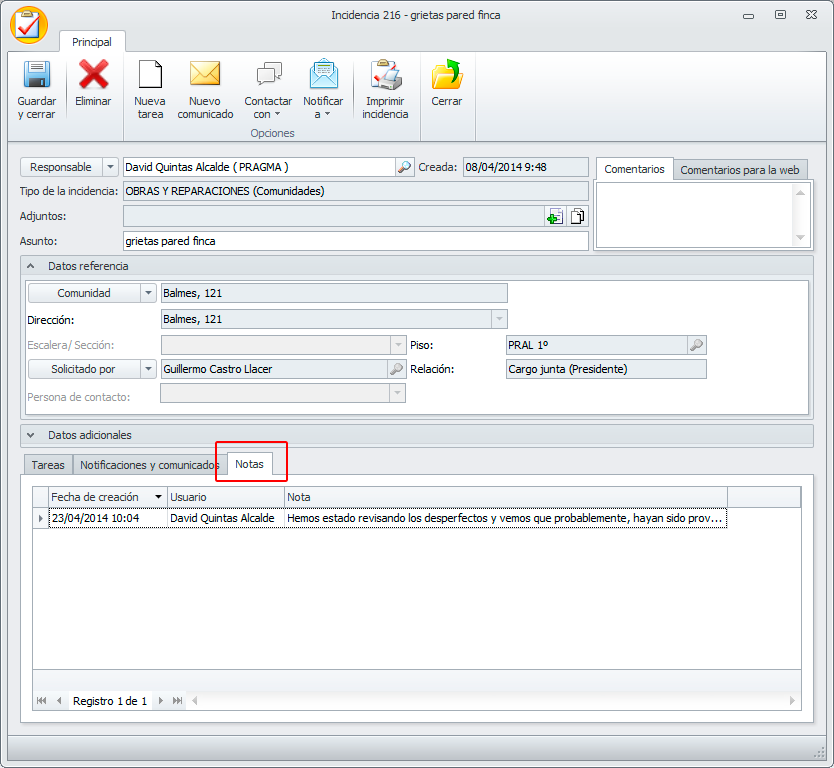Minimize the Incidencia 216 window

(x=748, y=15)
